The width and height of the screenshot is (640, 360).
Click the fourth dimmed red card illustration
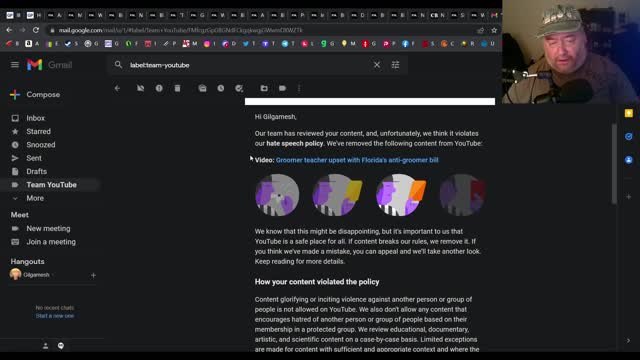click(x=462, y=195)
